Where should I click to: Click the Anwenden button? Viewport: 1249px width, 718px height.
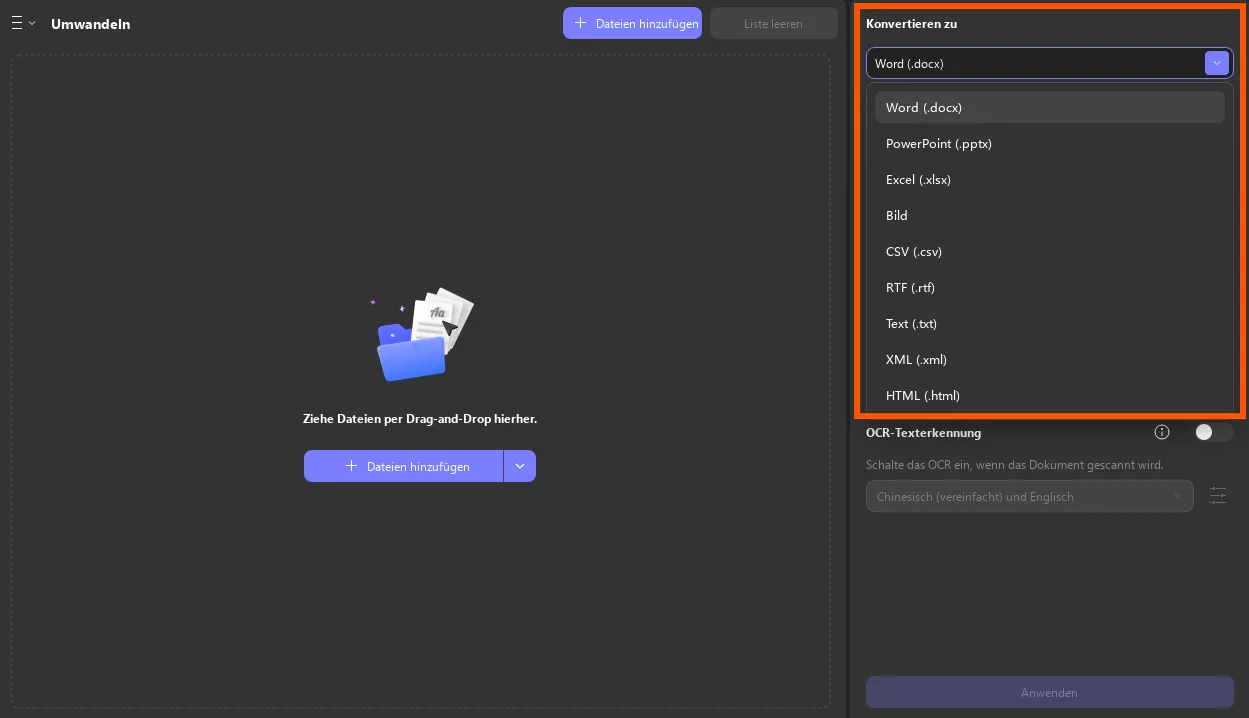point(1049,692)
